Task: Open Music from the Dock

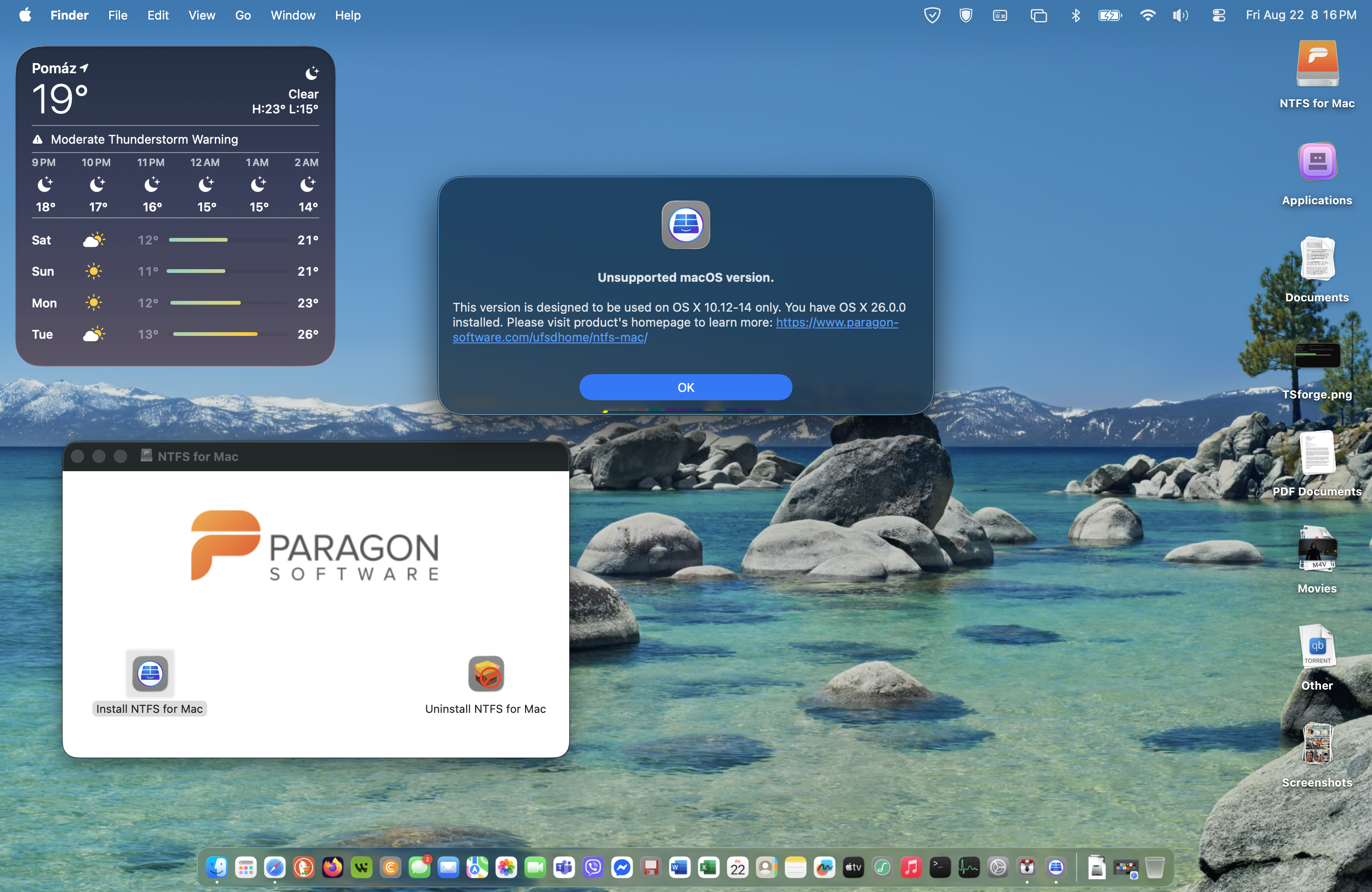Action: point(911,867)
